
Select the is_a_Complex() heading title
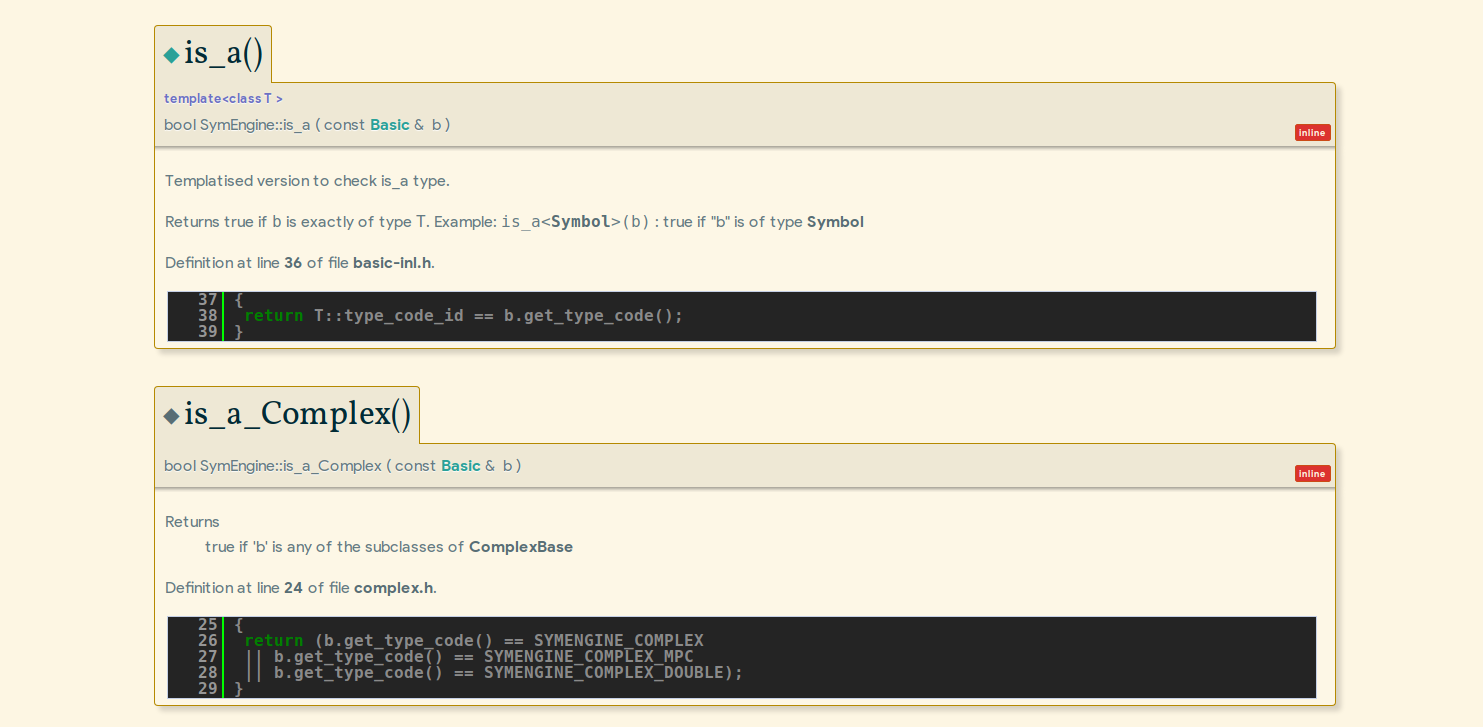(x=297, y=415)
